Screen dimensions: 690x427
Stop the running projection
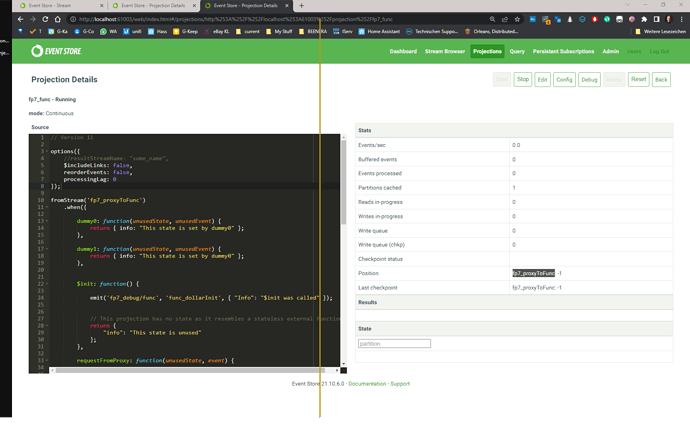pyautogui.click(x=522, y=80)
